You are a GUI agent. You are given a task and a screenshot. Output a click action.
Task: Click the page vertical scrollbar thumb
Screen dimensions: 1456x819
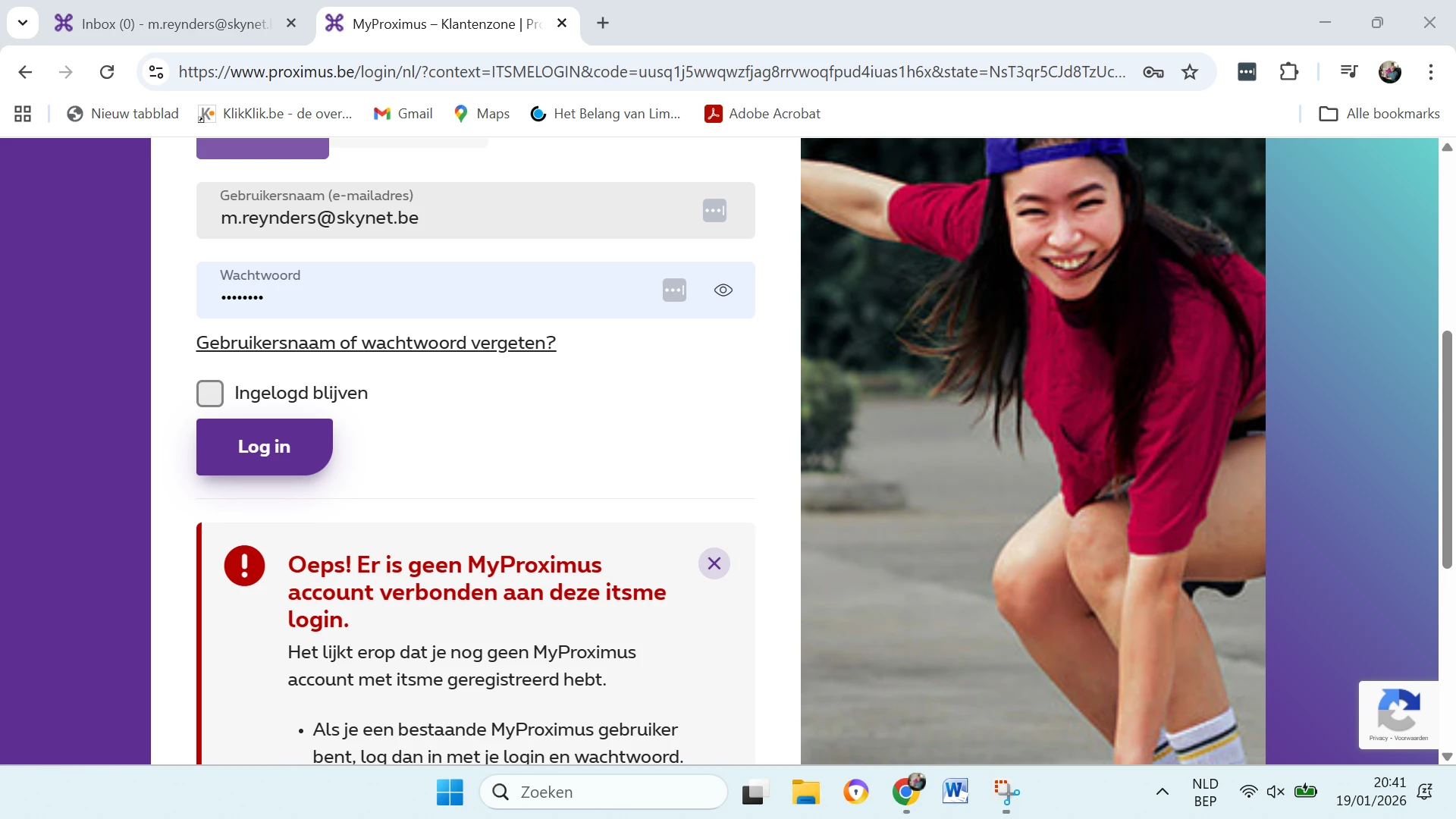click(x=1447, y=449)
